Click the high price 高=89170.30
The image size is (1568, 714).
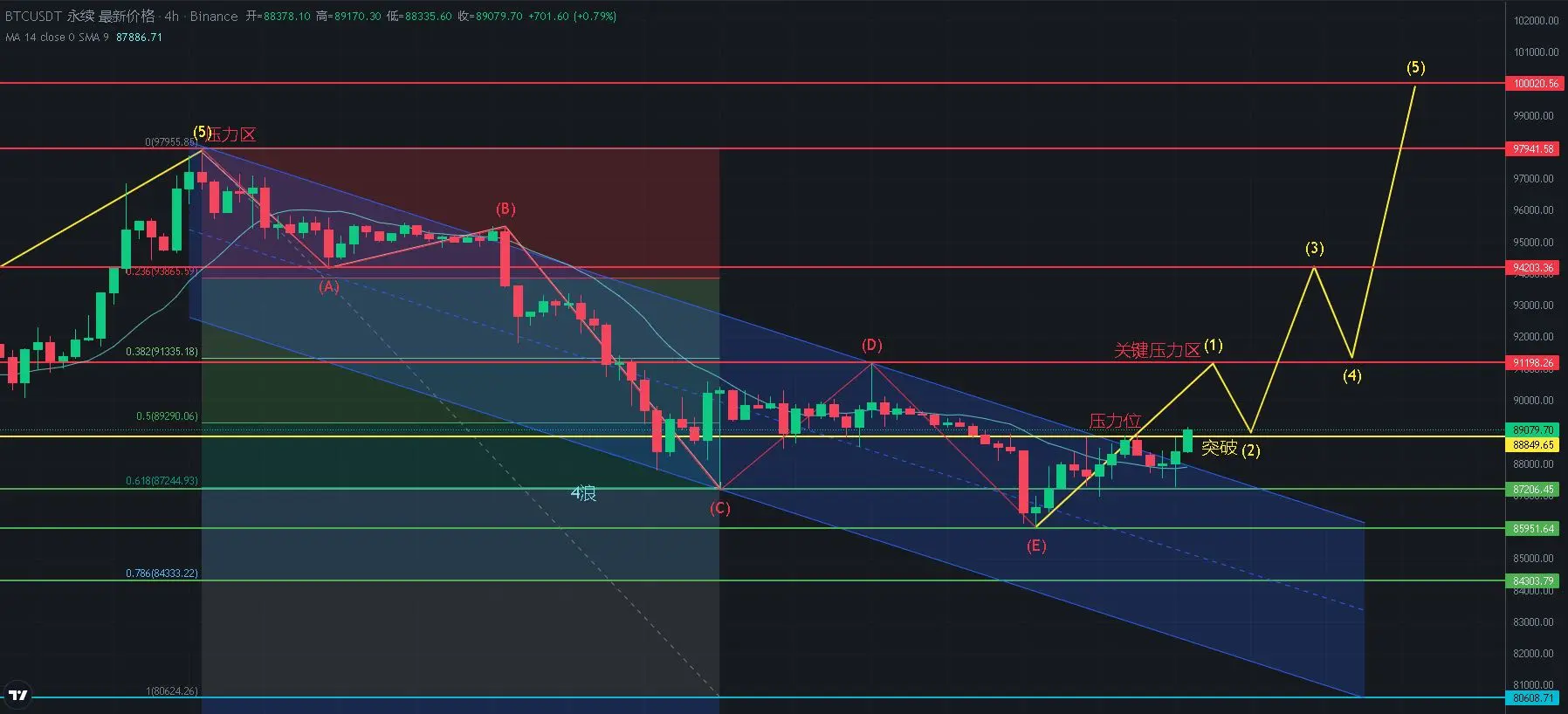[x=348, y=16]
